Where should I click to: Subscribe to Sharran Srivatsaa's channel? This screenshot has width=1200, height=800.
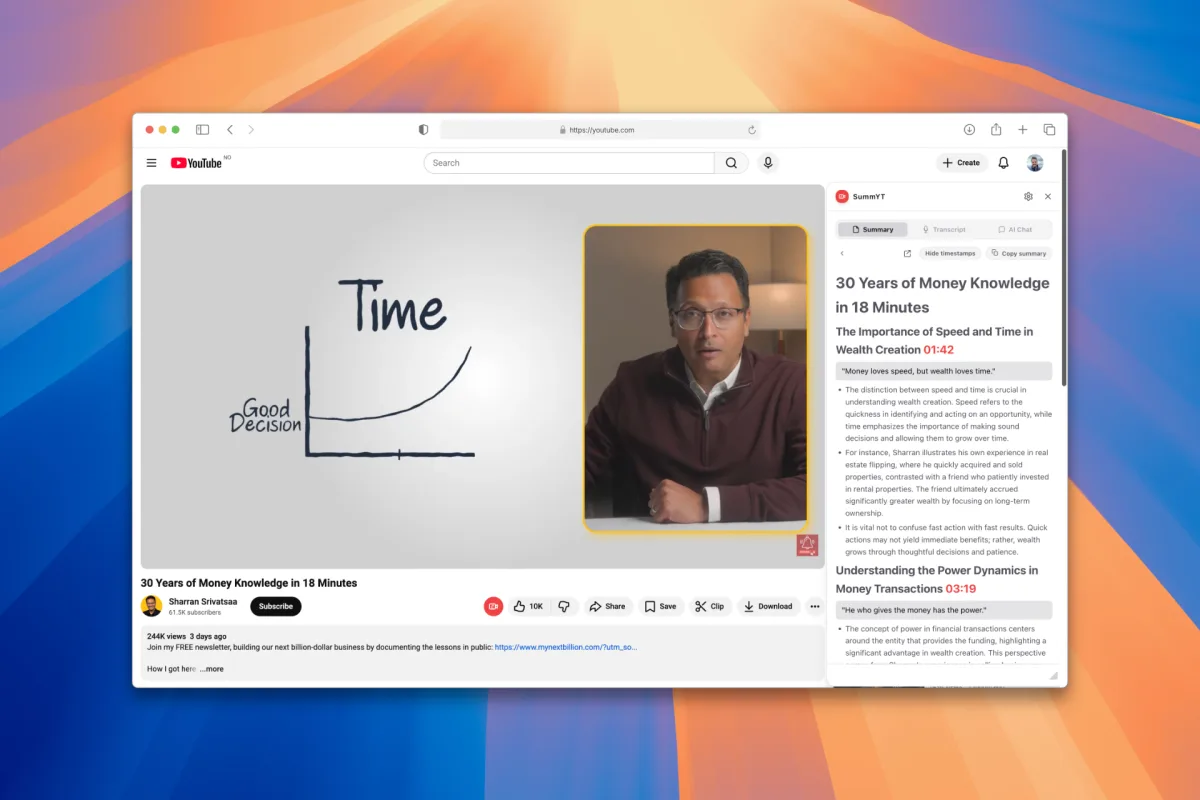pos(275,606)
